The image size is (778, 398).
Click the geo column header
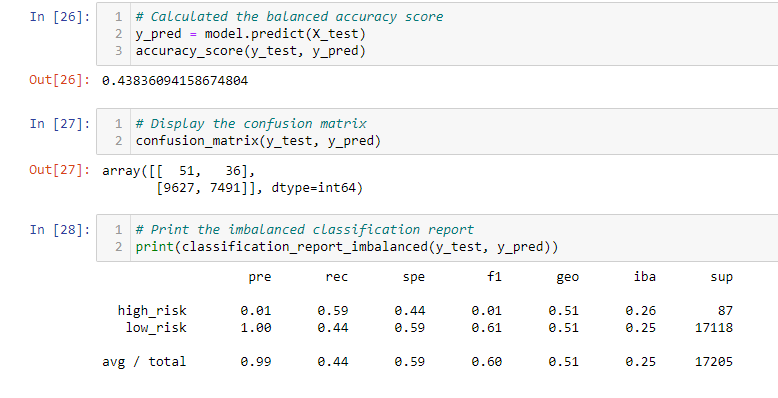tap(568, 277)
